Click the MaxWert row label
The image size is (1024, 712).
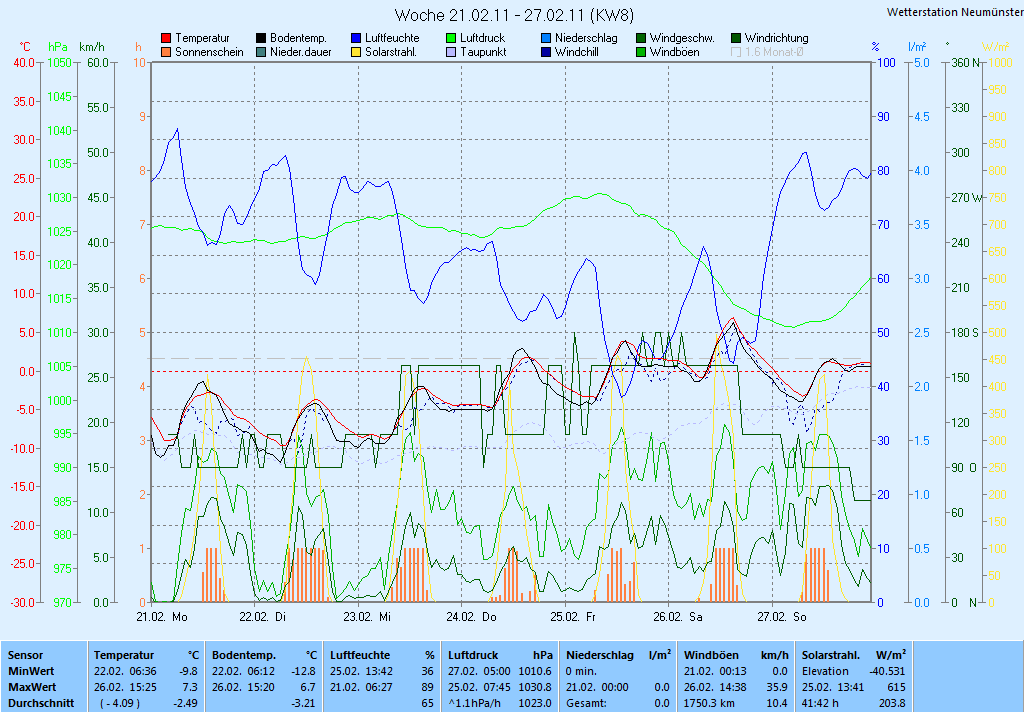tap(32, 687)
